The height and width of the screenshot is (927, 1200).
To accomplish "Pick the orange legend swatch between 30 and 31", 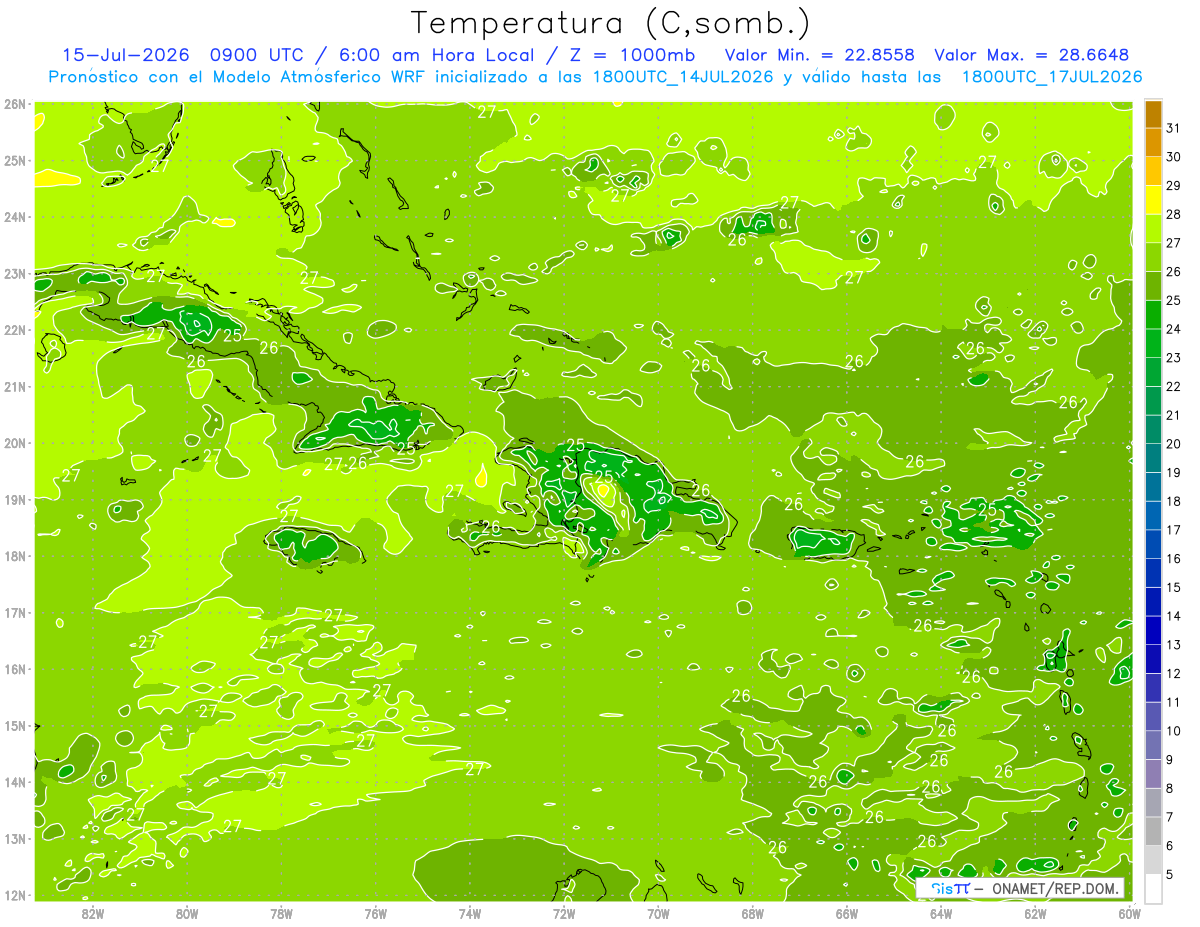I will coord(1153,143).
